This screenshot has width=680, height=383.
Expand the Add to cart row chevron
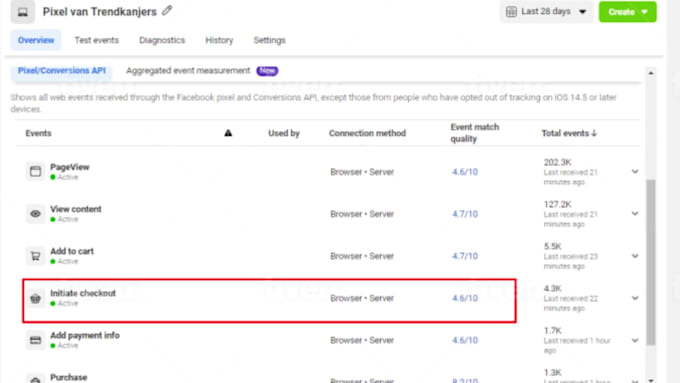click(x=635, y=256)
